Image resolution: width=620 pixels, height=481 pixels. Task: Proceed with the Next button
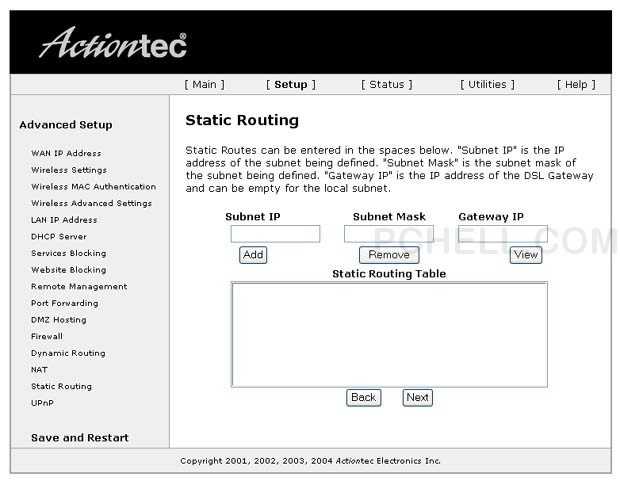click(x=417, y=398)
